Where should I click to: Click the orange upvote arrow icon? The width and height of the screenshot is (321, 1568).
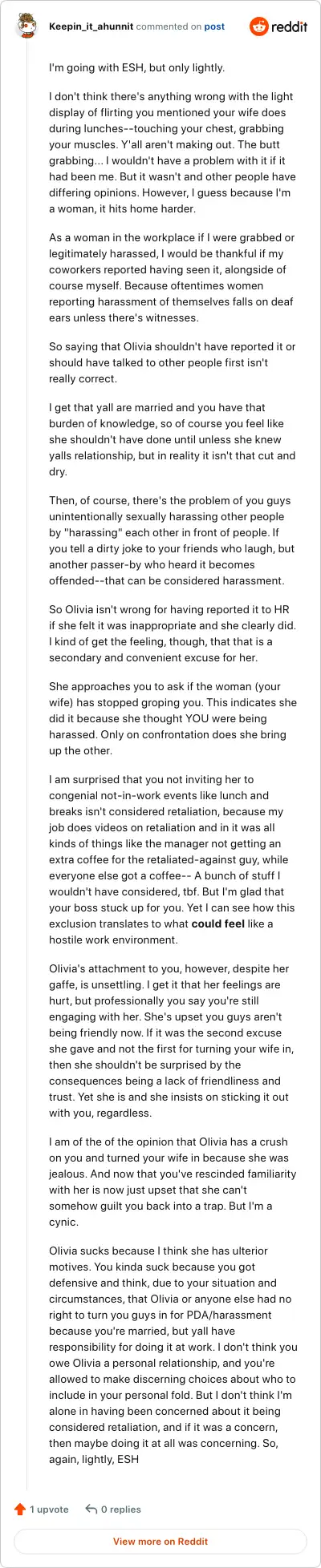tap(20, 1509)
